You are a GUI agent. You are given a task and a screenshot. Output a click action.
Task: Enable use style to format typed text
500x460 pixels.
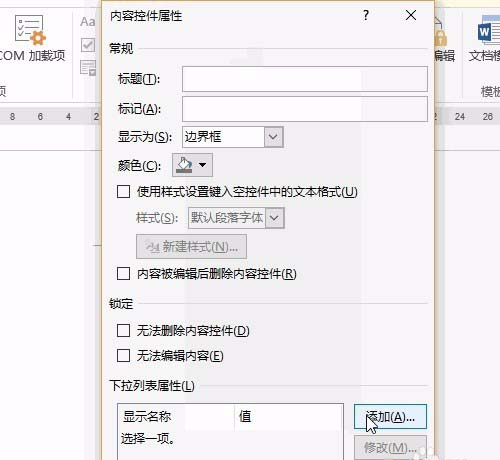tap(123, 192)
